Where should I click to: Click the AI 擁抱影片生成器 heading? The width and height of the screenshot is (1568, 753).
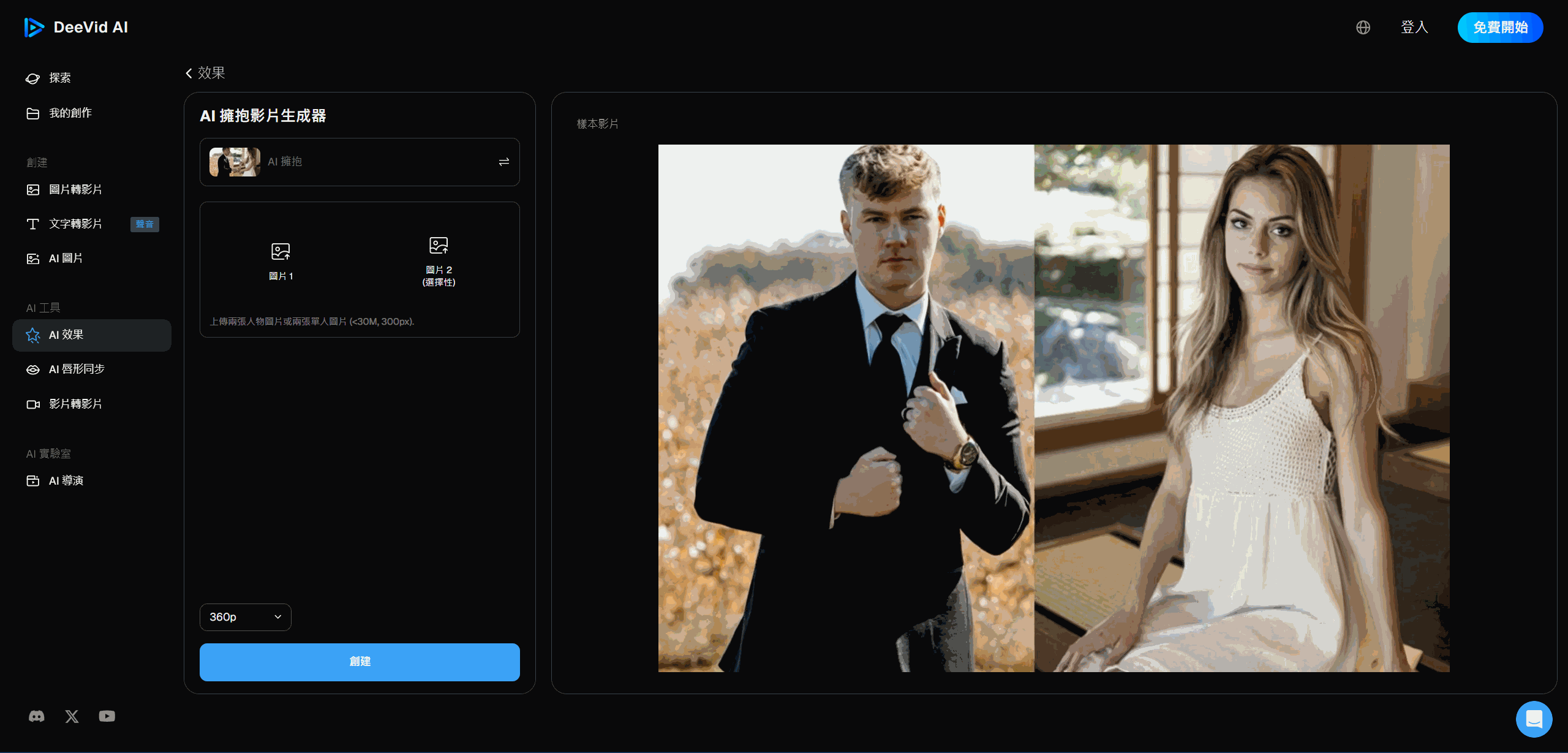point(263,116)
